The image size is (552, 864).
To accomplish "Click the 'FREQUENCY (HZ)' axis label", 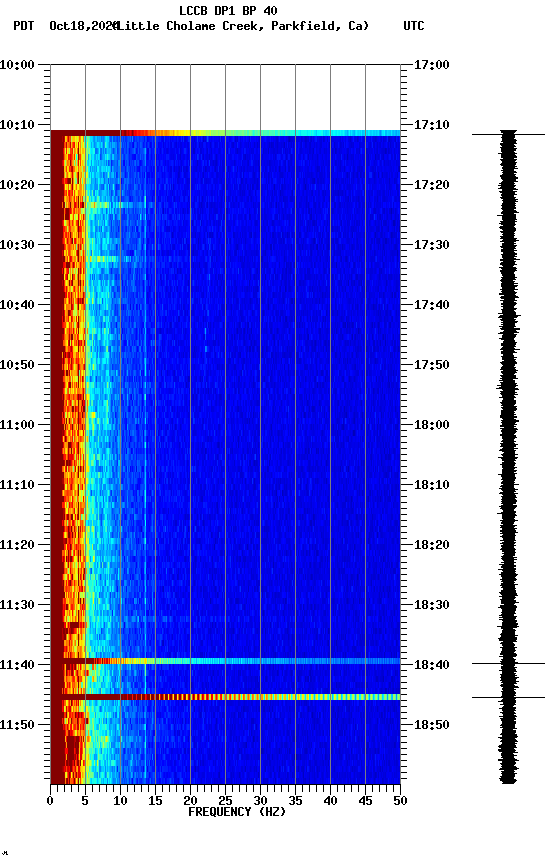I will click(237, 812).
